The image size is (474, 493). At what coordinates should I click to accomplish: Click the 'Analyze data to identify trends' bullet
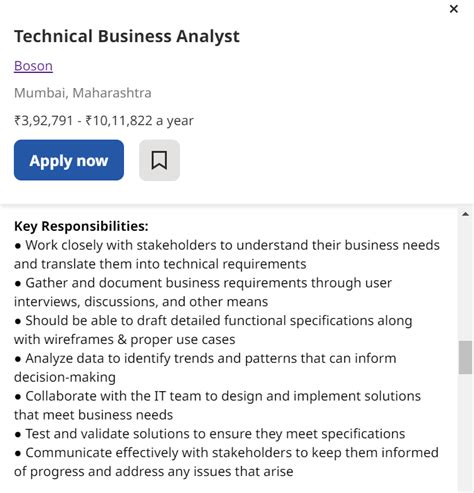(205, 368)
